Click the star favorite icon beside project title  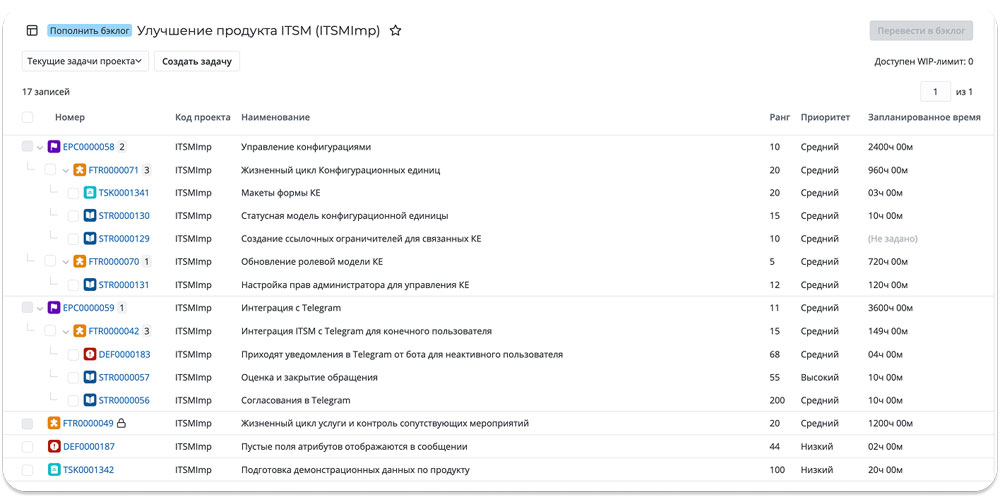click(395, 31)
